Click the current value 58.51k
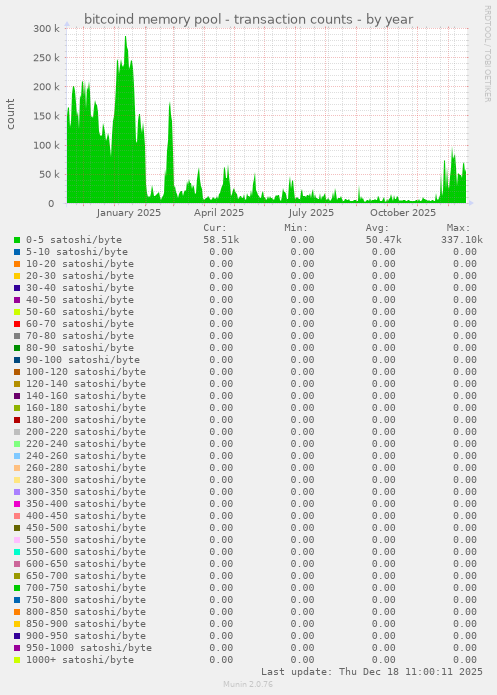Viewport: 497px width, 695px height. 221,240
